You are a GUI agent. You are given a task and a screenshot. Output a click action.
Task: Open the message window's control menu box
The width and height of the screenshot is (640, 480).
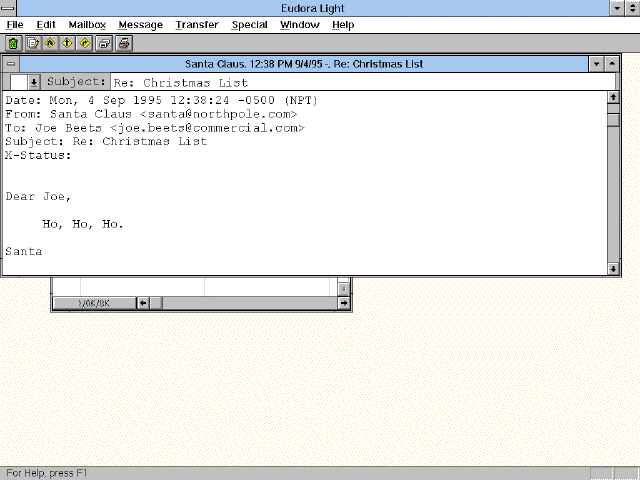[x=11, y=64]
